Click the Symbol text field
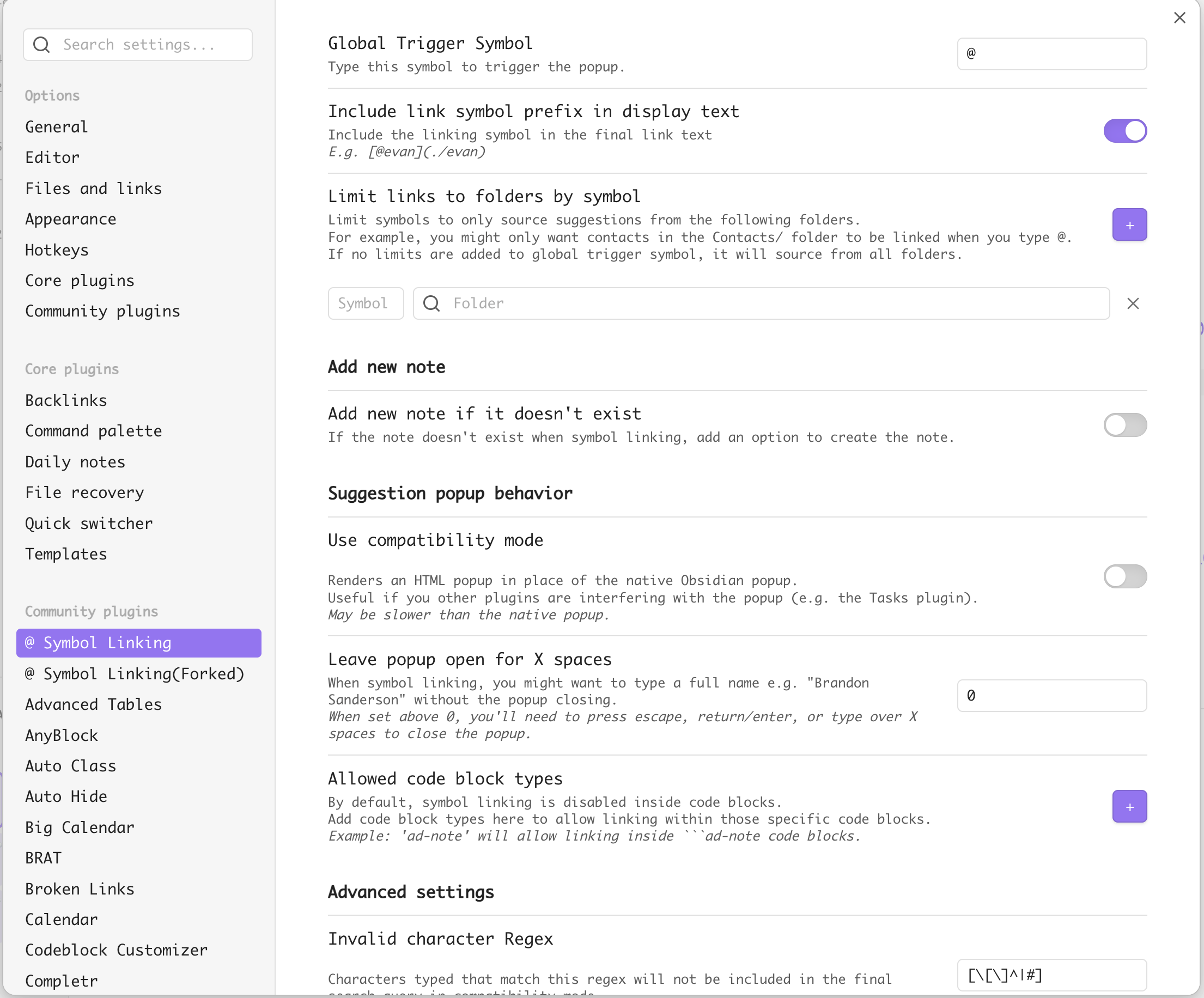The image size is (1204, 998). (365, 303)
